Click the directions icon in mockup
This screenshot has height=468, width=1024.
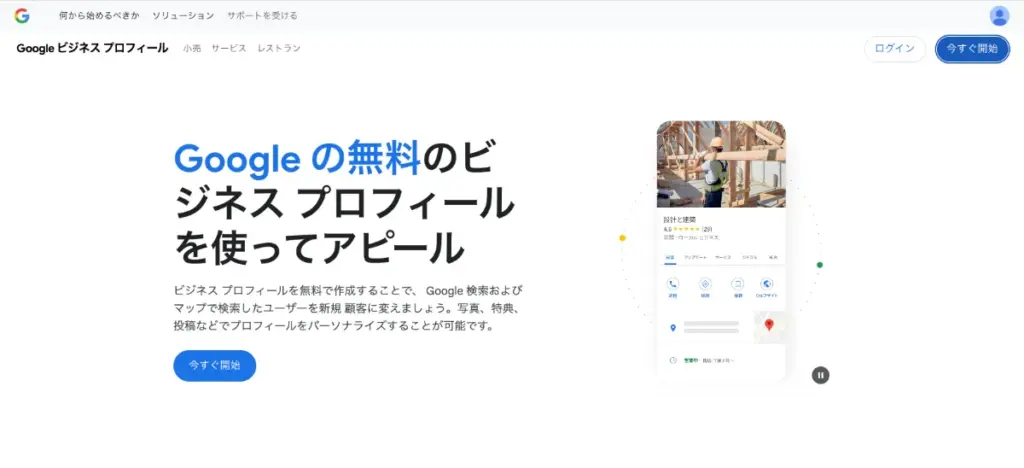click(705, 285)
